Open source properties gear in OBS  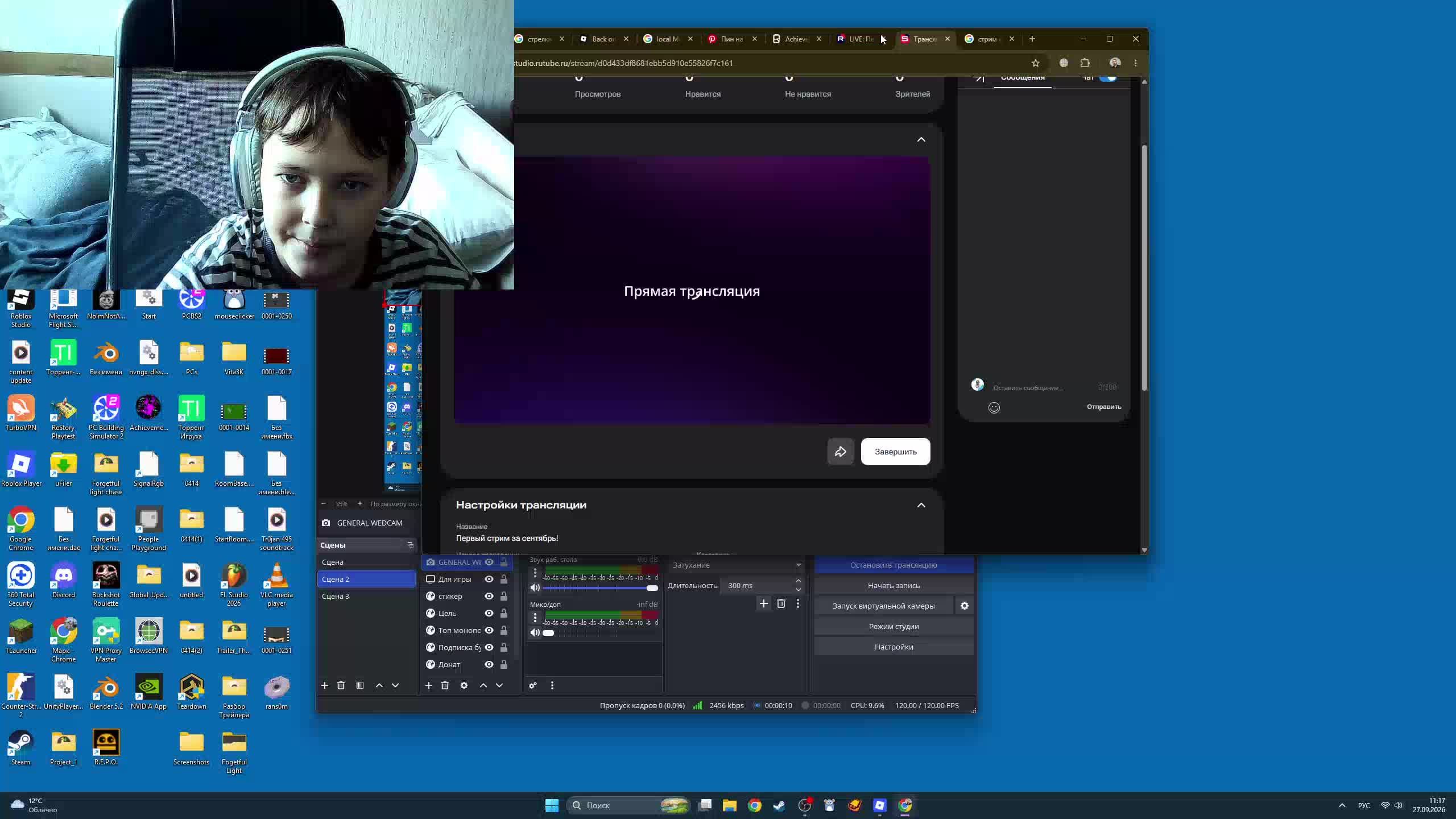tap(464, 685)
